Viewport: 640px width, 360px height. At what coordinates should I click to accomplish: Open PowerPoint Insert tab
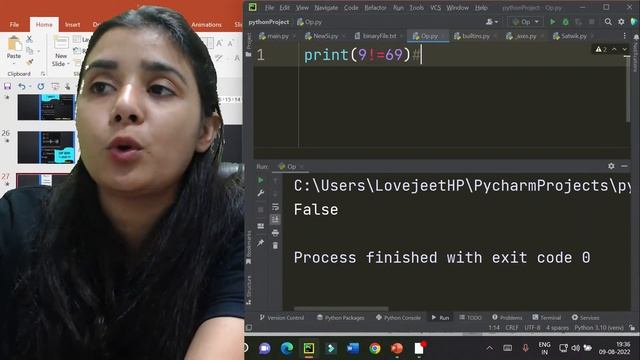tap(72, 24)
